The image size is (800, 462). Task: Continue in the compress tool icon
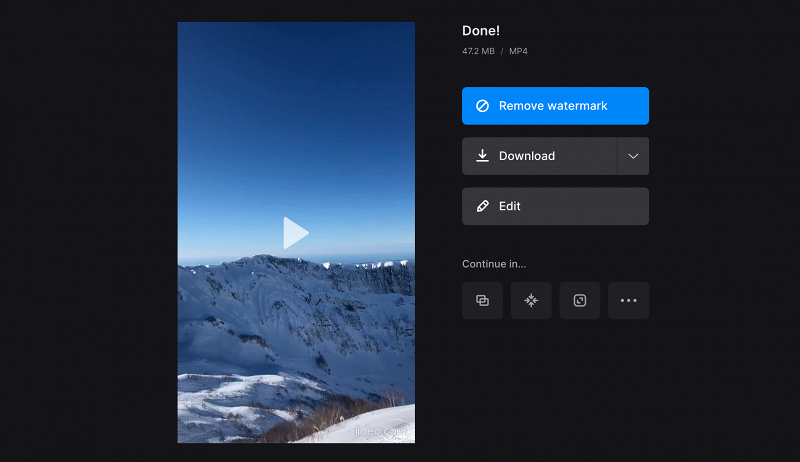pos(531,300)
